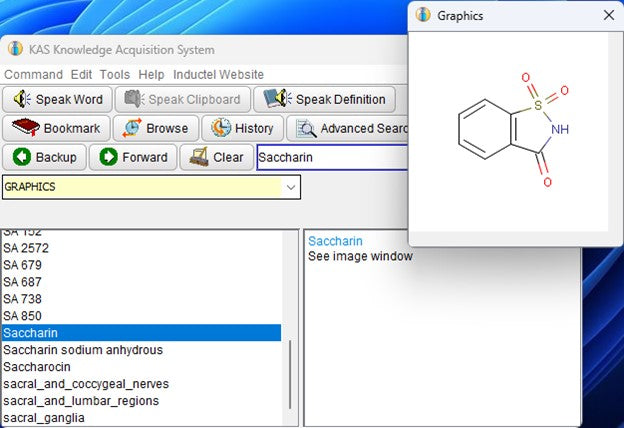Select sacral_ganglia entry
The width and height of the screenshot is (624, 428).
tap(141, 418)
